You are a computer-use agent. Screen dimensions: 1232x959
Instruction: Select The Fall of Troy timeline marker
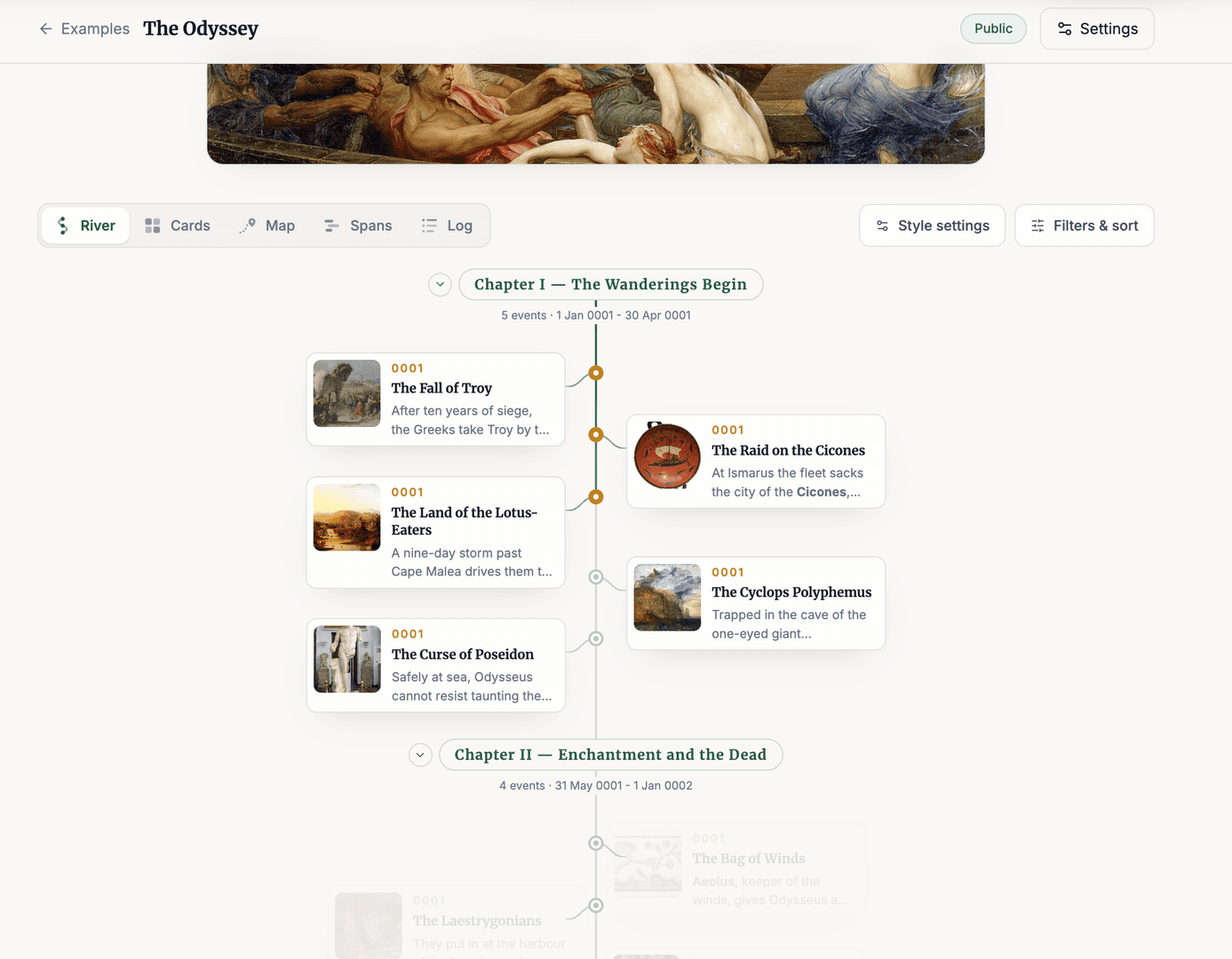click(x=596, y=373)
